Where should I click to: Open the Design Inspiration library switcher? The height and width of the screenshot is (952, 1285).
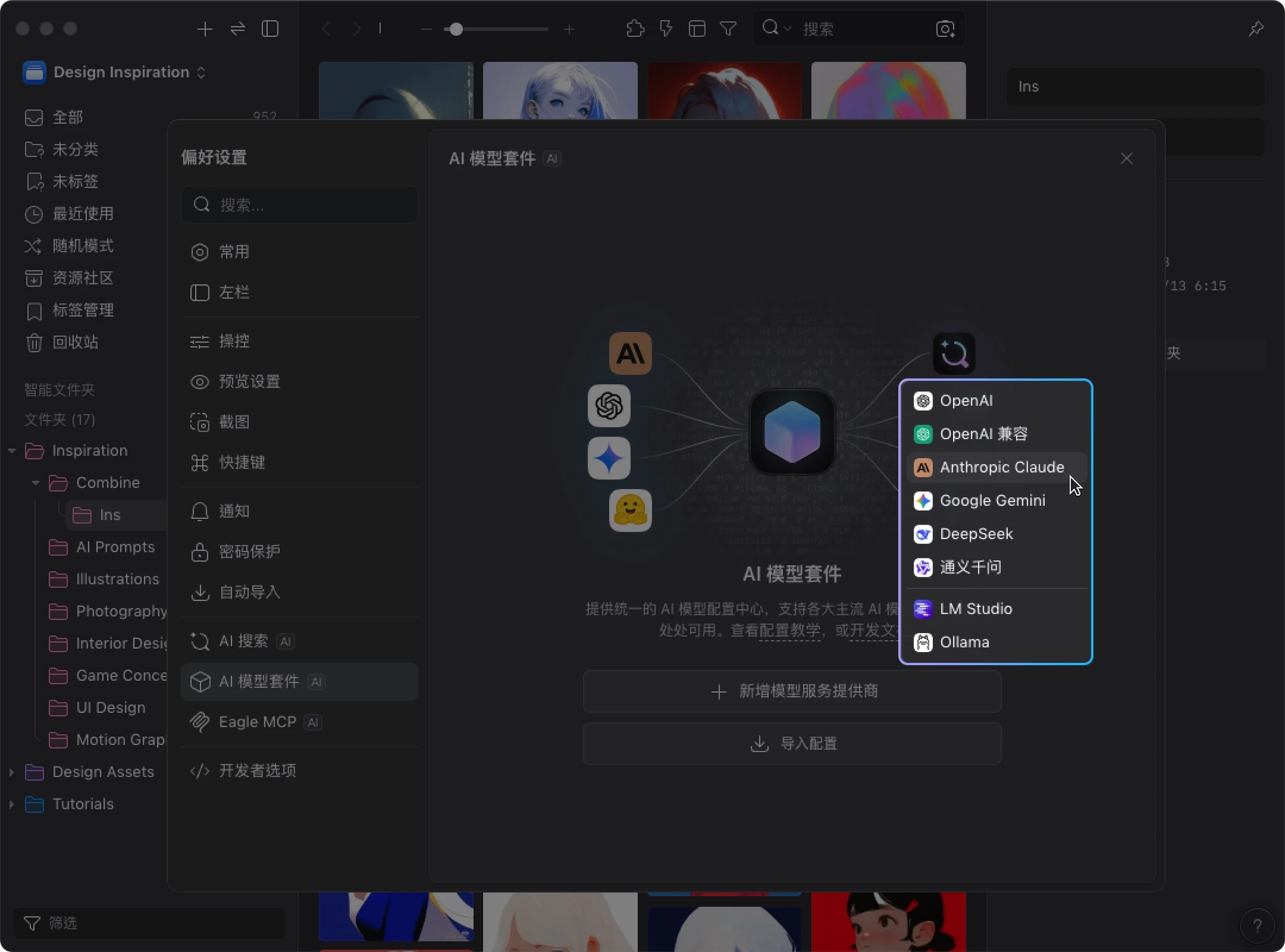click(122, 72)
